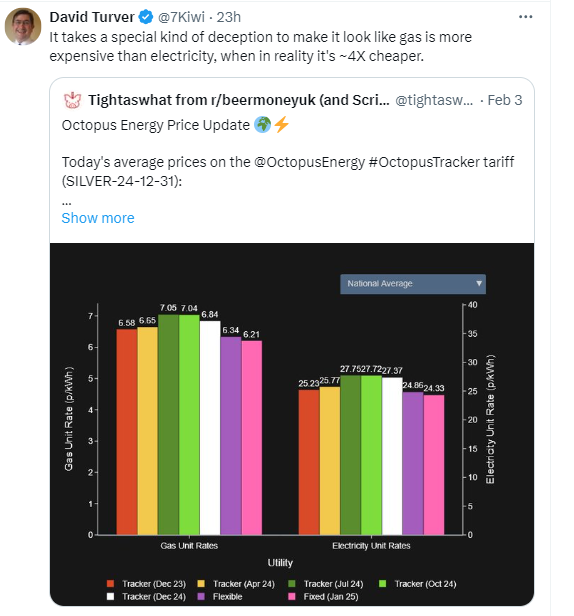Open the three-dot more options menu
This screenshot has width=574, height=616.
[x=525, y=17]
